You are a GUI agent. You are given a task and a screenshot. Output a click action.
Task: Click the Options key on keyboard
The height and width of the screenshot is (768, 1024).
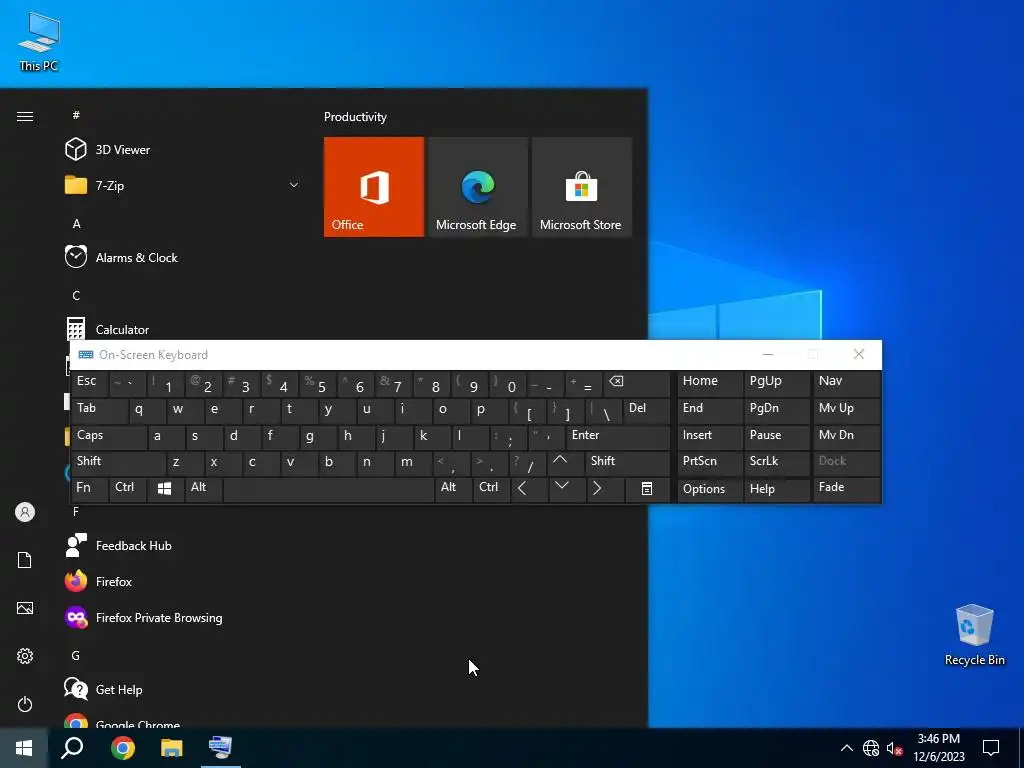coord(709,489)
